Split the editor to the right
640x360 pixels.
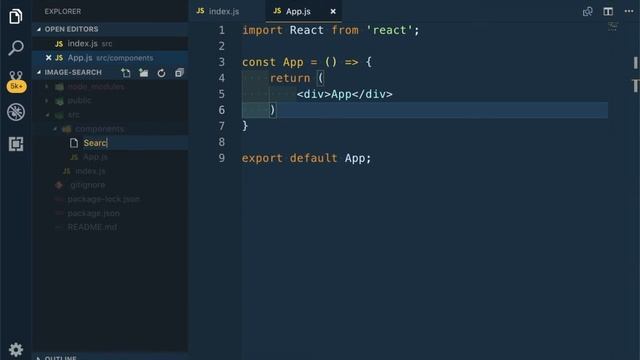coord(608,11)
